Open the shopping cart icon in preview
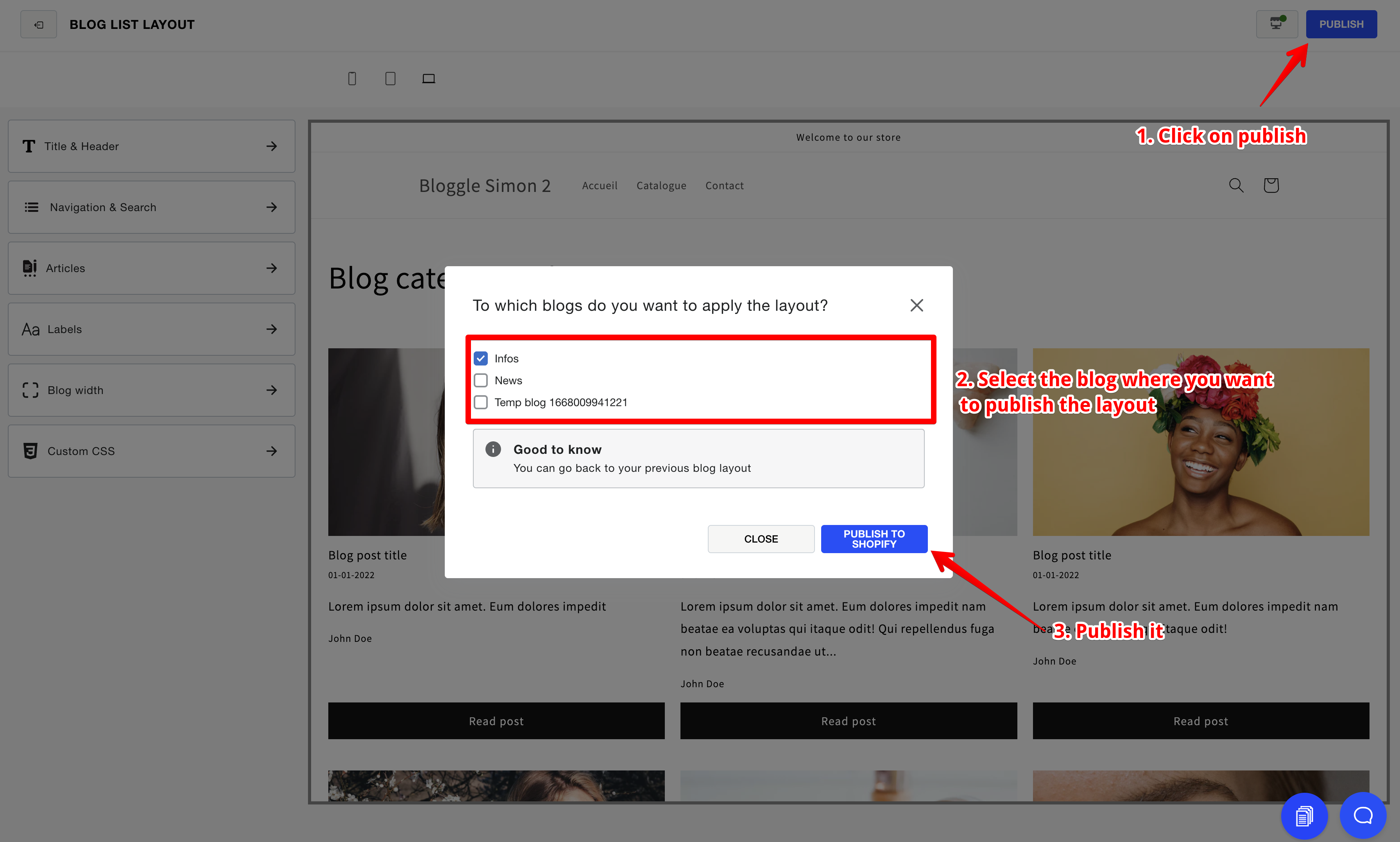This screenshot has height=842, width=1400. pyautogui.click(x=1271, y=185)
